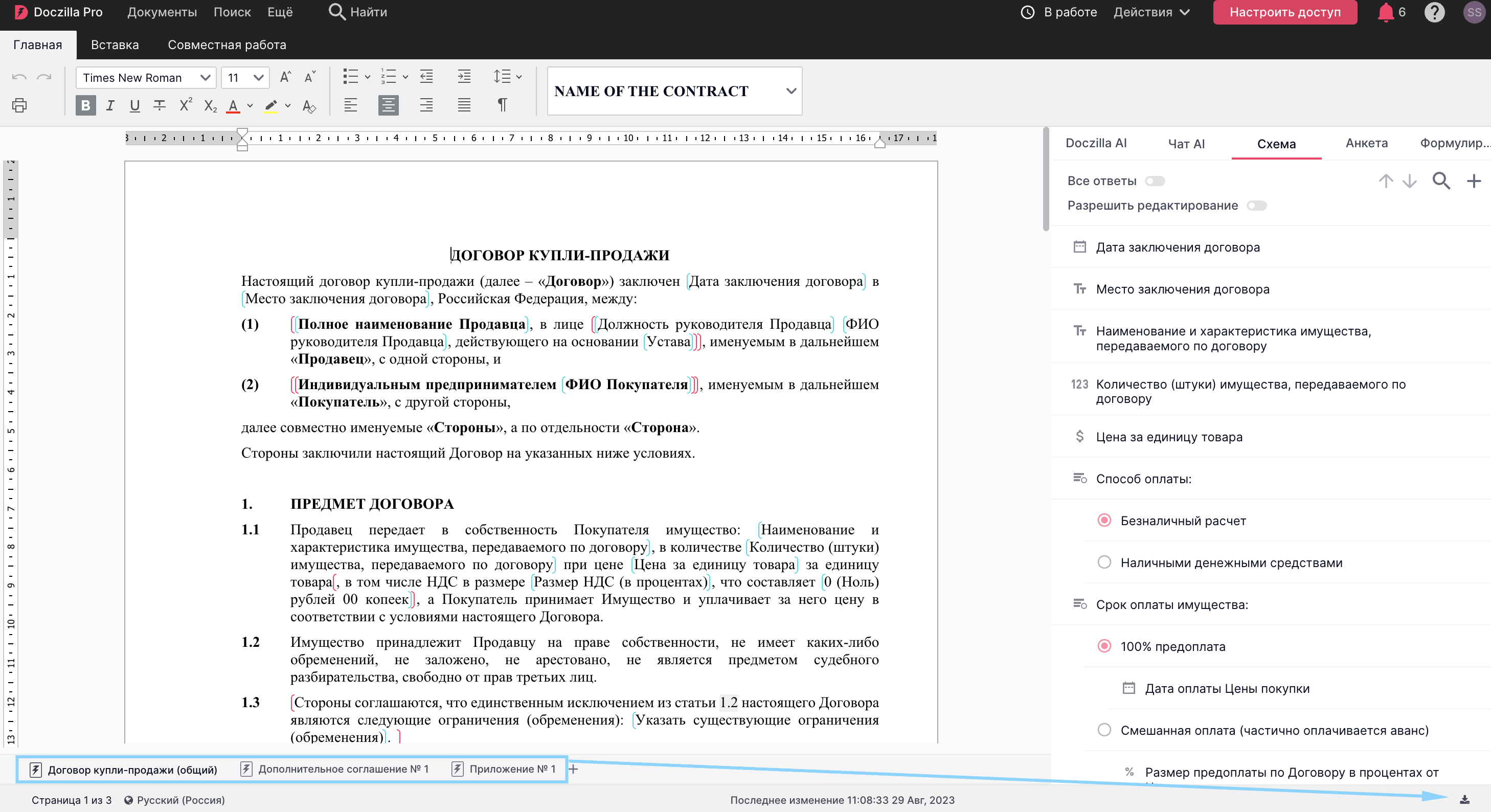Select 100% предоплата option
The height and width of the screenshot is (812, 1491).
coord(1104,646)
